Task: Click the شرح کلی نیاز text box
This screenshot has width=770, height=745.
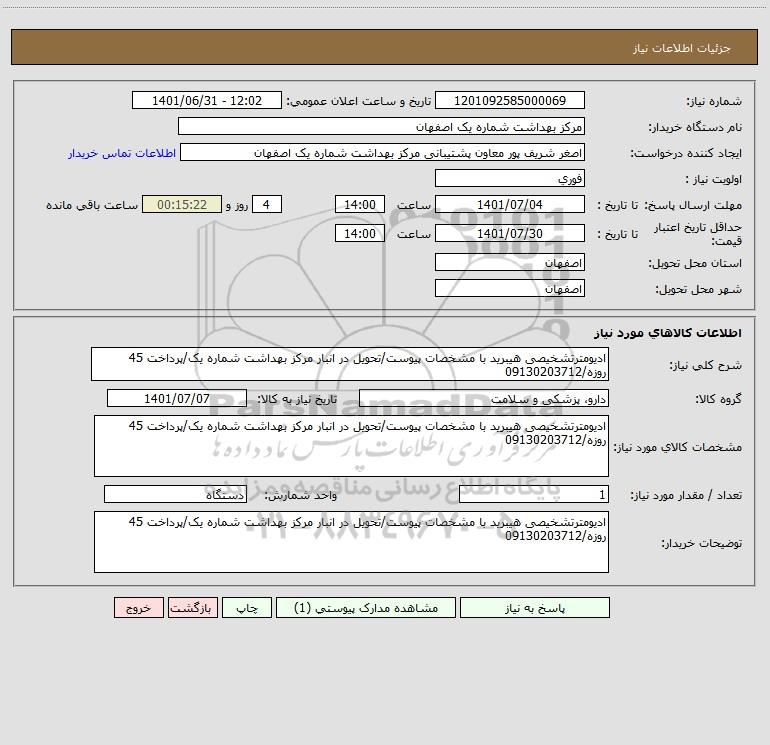Action: [x=350, y=364]
